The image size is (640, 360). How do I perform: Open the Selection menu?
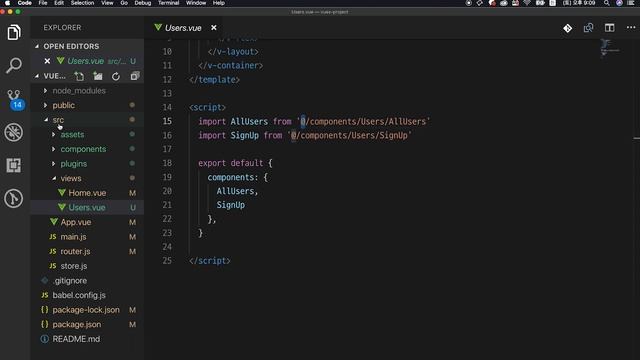pyautogui.click(x=82, y=3)
